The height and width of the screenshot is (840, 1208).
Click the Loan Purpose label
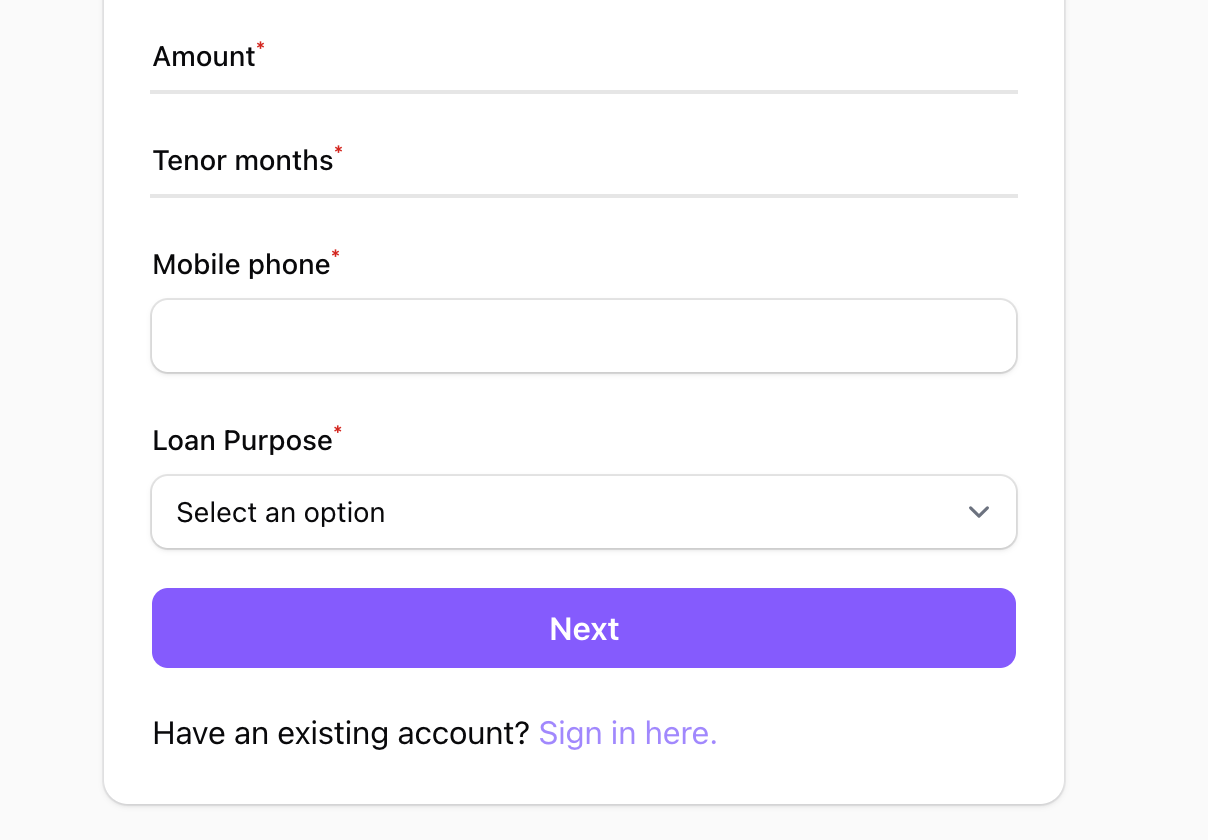pyautogui.click(x=241, y=441)
